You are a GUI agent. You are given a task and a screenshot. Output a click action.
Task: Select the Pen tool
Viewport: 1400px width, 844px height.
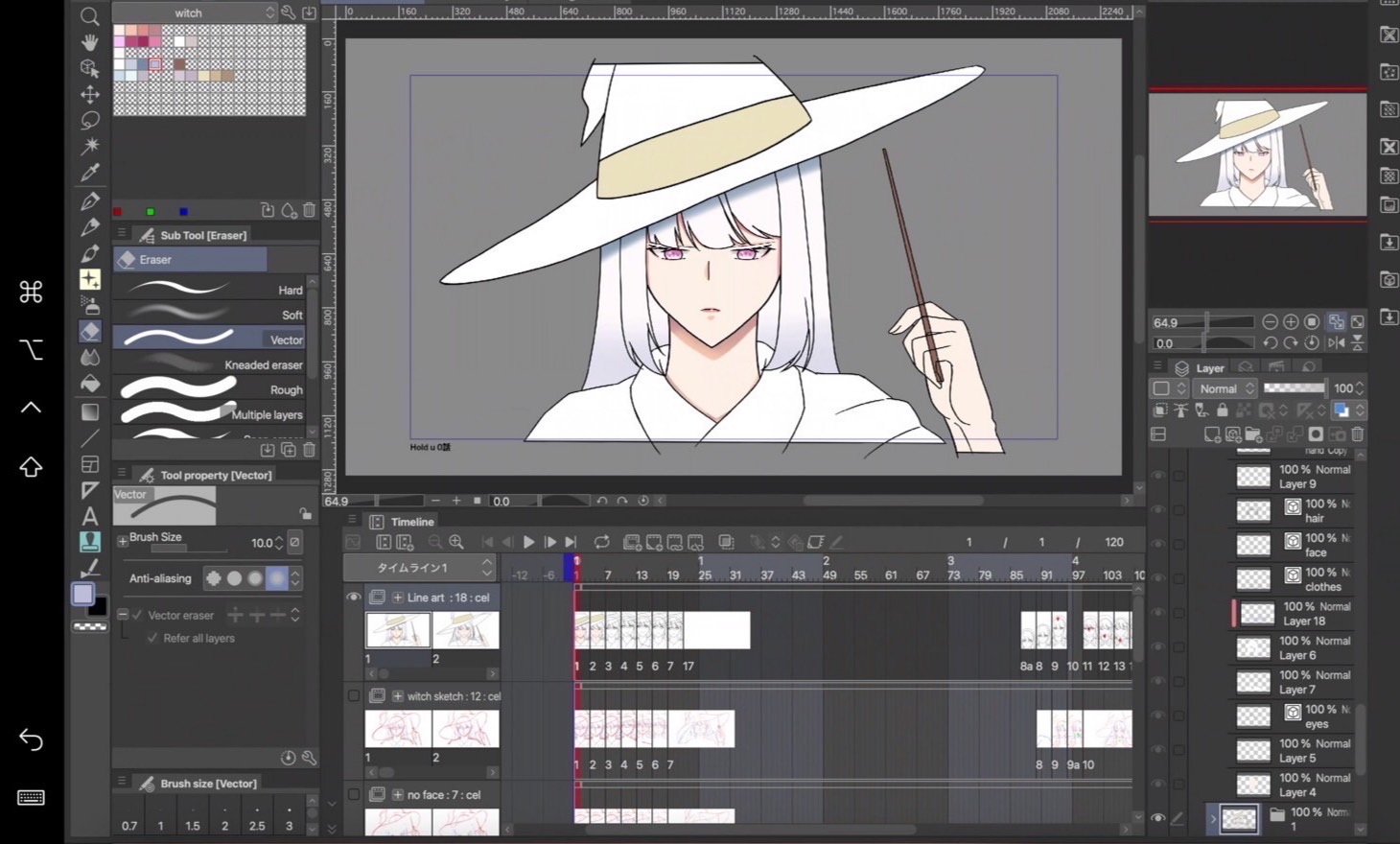90,201
